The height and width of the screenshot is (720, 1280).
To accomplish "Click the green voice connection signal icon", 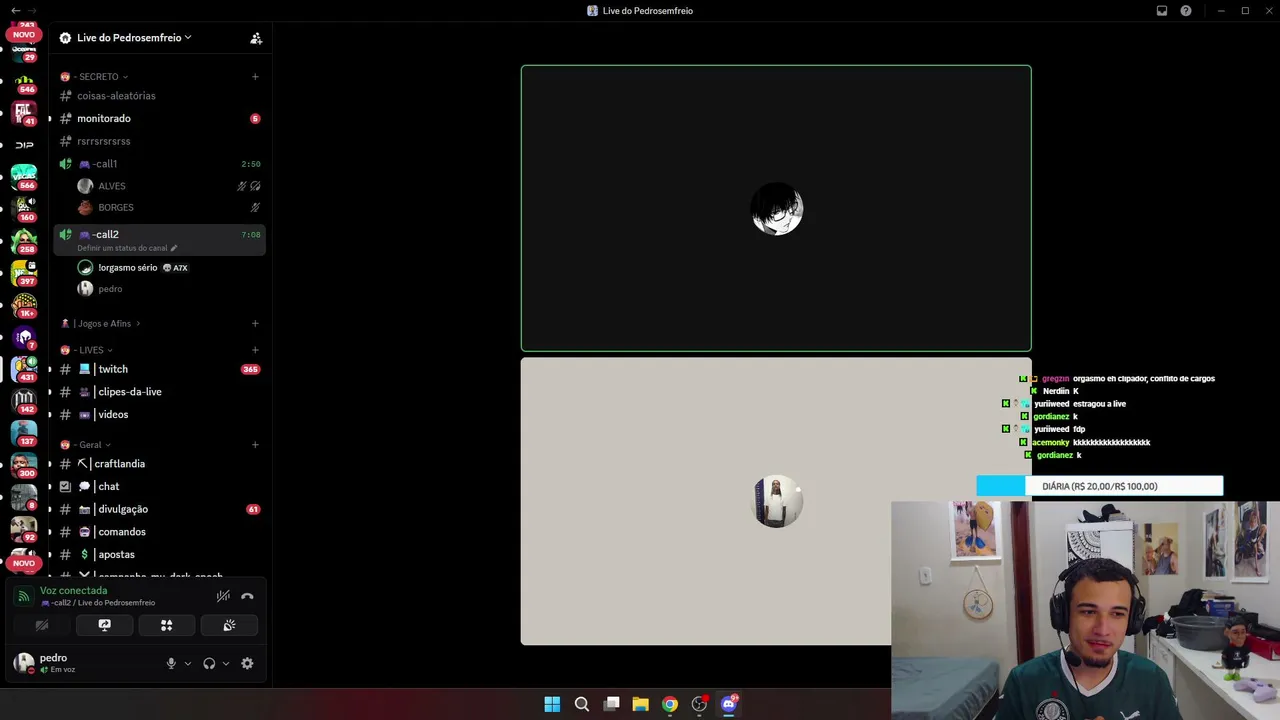I will 24,596.
